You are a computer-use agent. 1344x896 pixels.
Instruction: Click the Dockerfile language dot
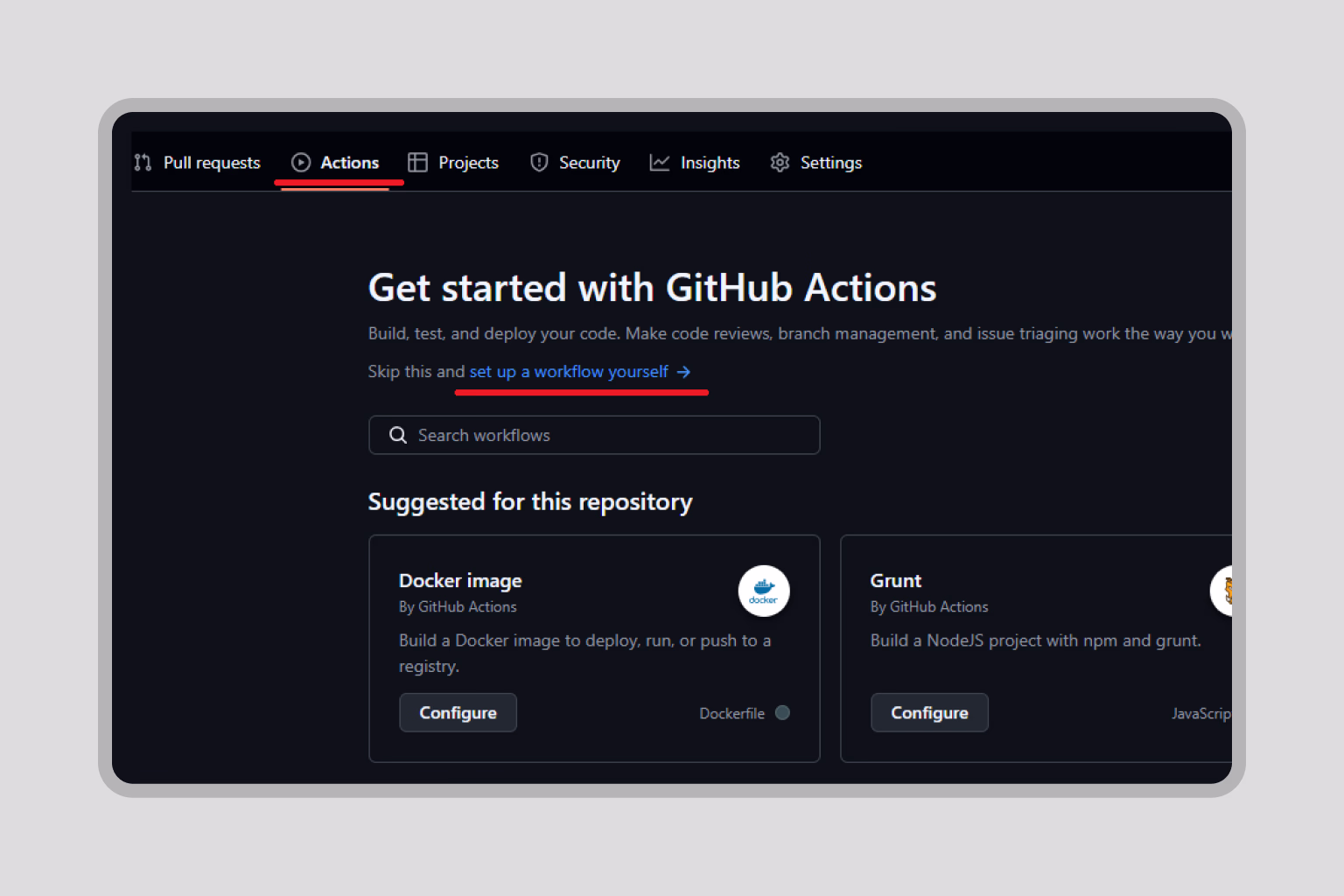(x=782, y=712)
